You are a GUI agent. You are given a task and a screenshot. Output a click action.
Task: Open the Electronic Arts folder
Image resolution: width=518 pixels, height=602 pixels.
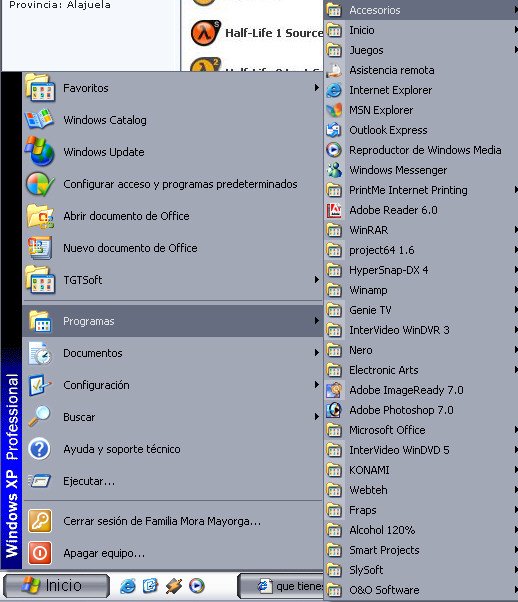421,370
